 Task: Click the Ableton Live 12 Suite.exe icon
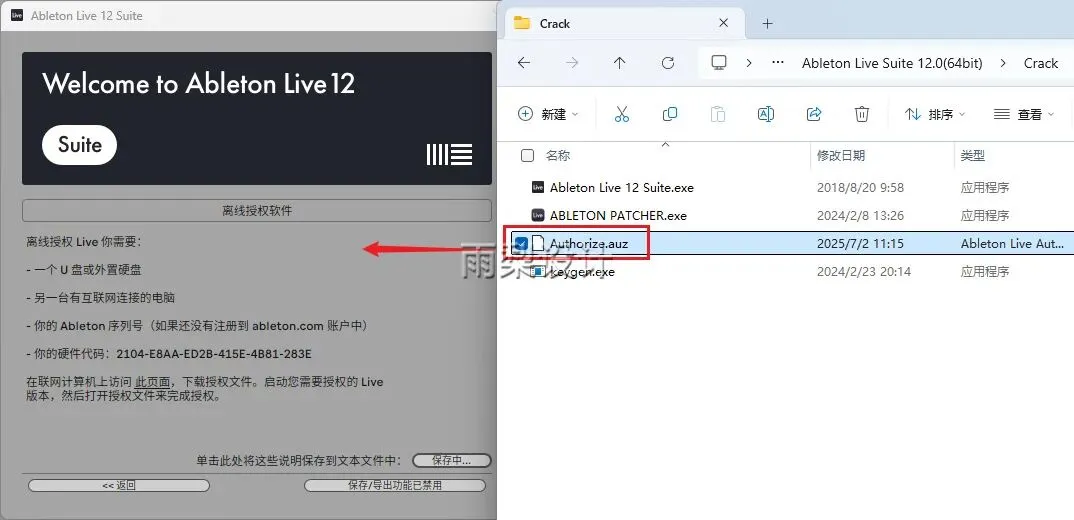tap(538, 187)
